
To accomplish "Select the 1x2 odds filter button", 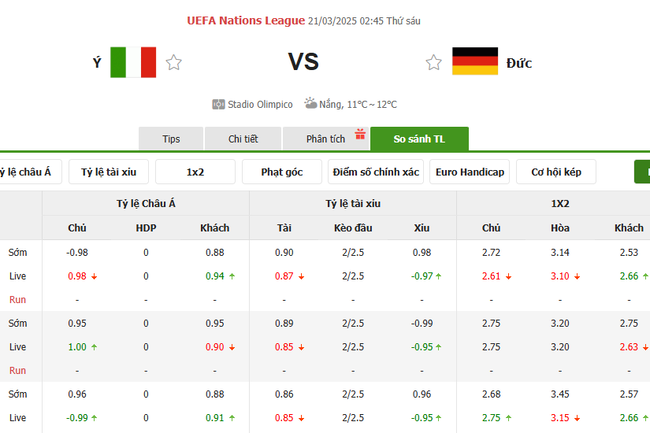I will [x=195, y=172].
